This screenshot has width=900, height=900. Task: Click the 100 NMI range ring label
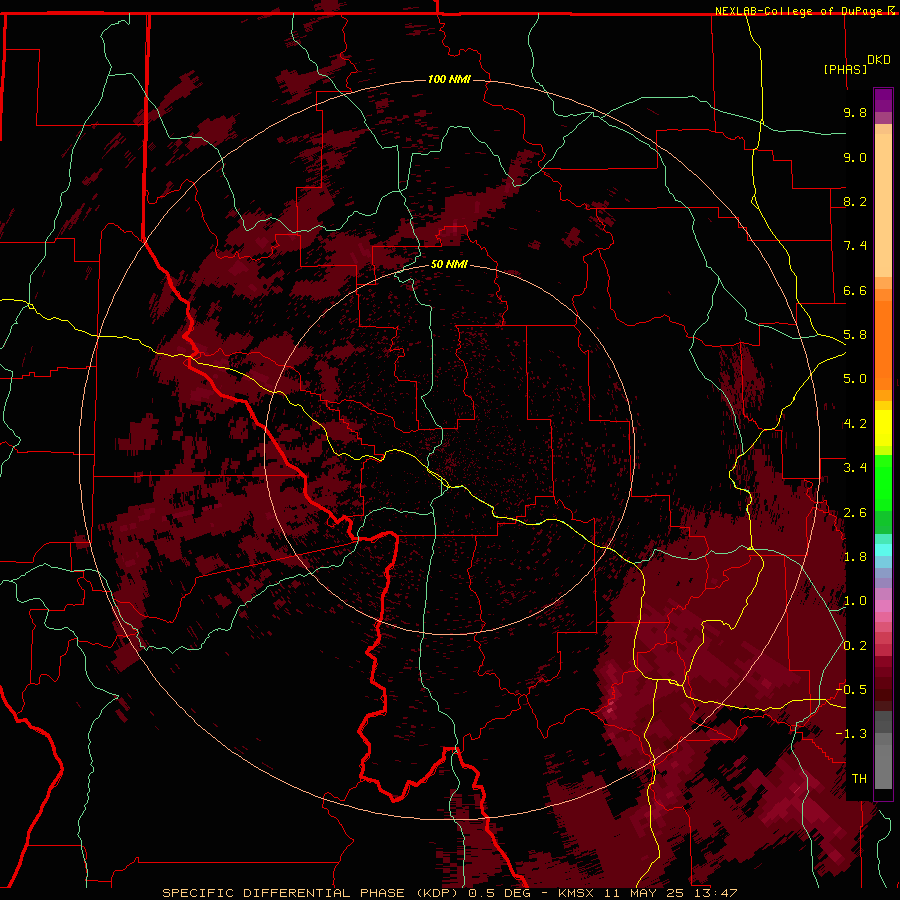click(x=449, y=79)
